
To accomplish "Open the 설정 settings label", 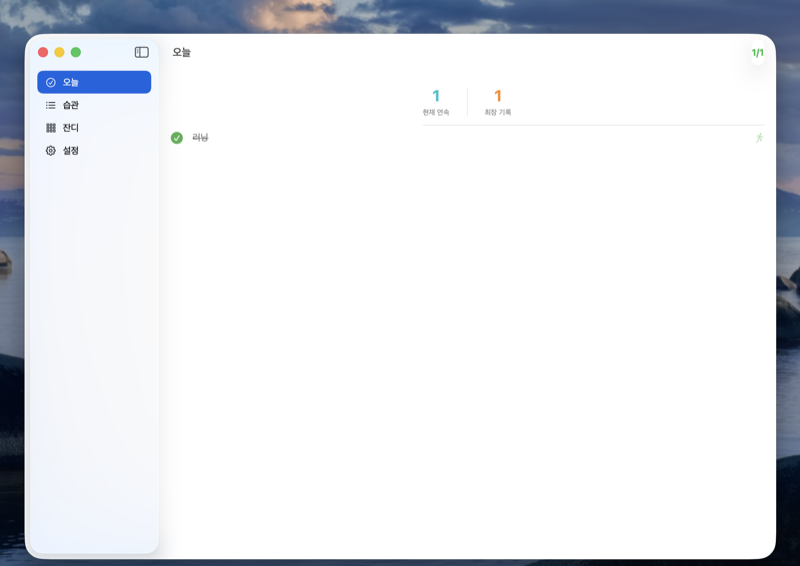I will 71,151.
